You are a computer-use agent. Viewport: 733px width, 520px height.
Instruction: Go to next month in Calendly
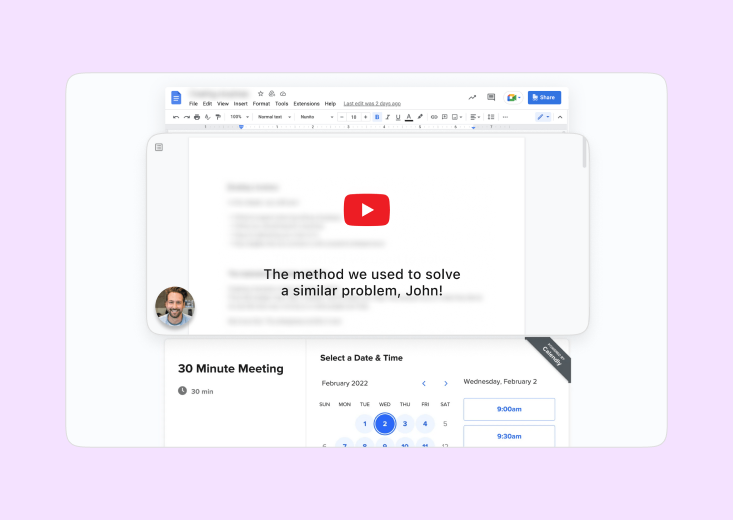(x=446, y=383)
